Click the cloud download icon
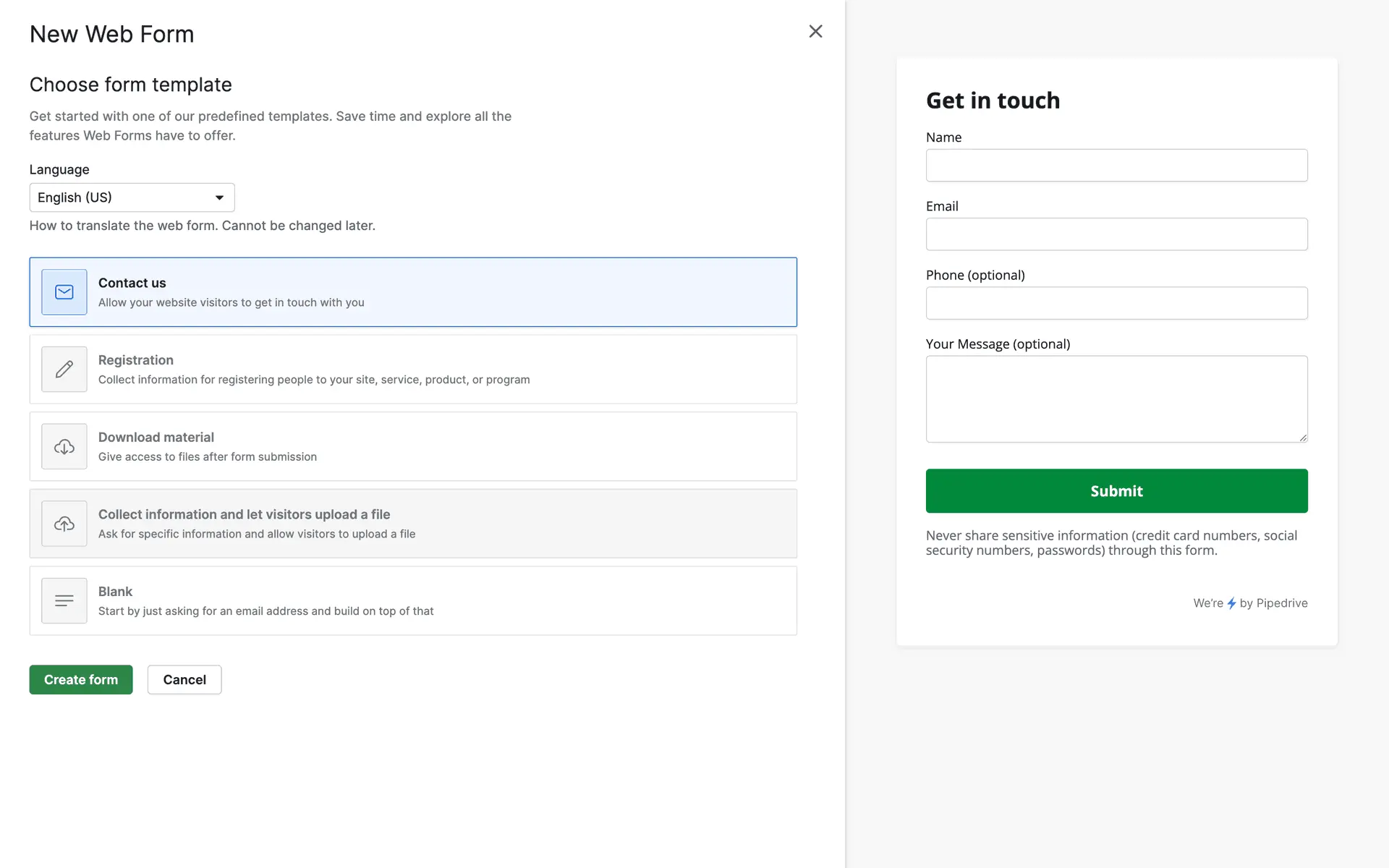 click(x=64, y=446)
